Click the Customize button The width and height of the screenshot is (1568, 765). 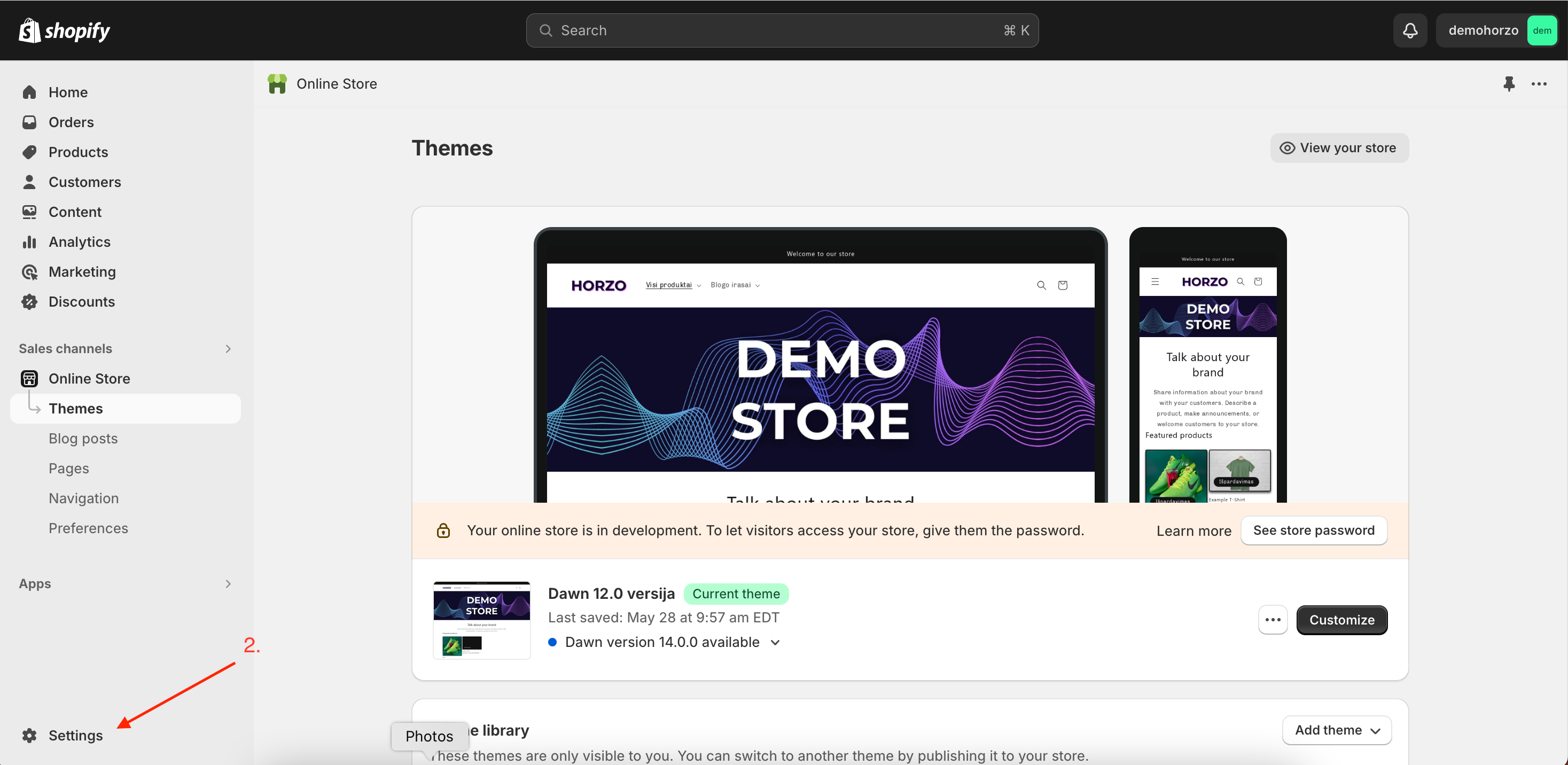(x=1341, y=620)
